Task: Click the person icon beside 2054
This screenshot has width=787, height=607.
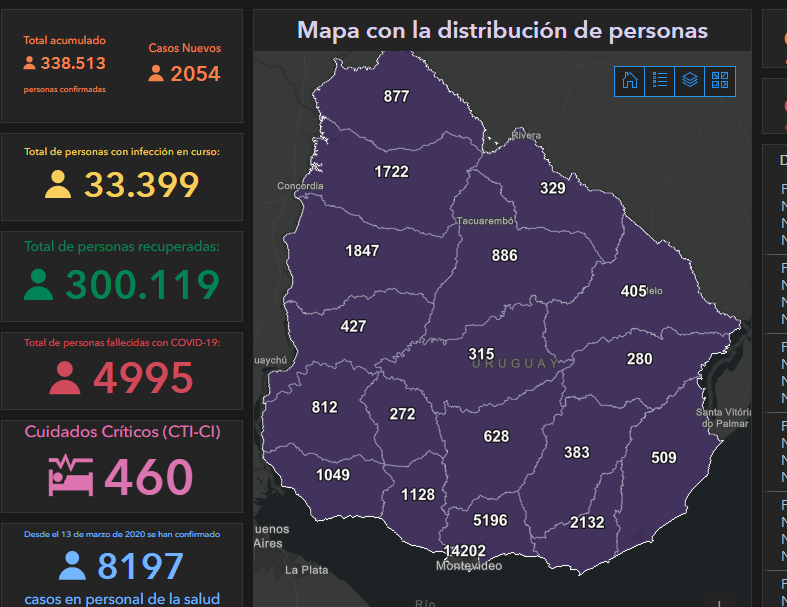Action: (156, 73)
